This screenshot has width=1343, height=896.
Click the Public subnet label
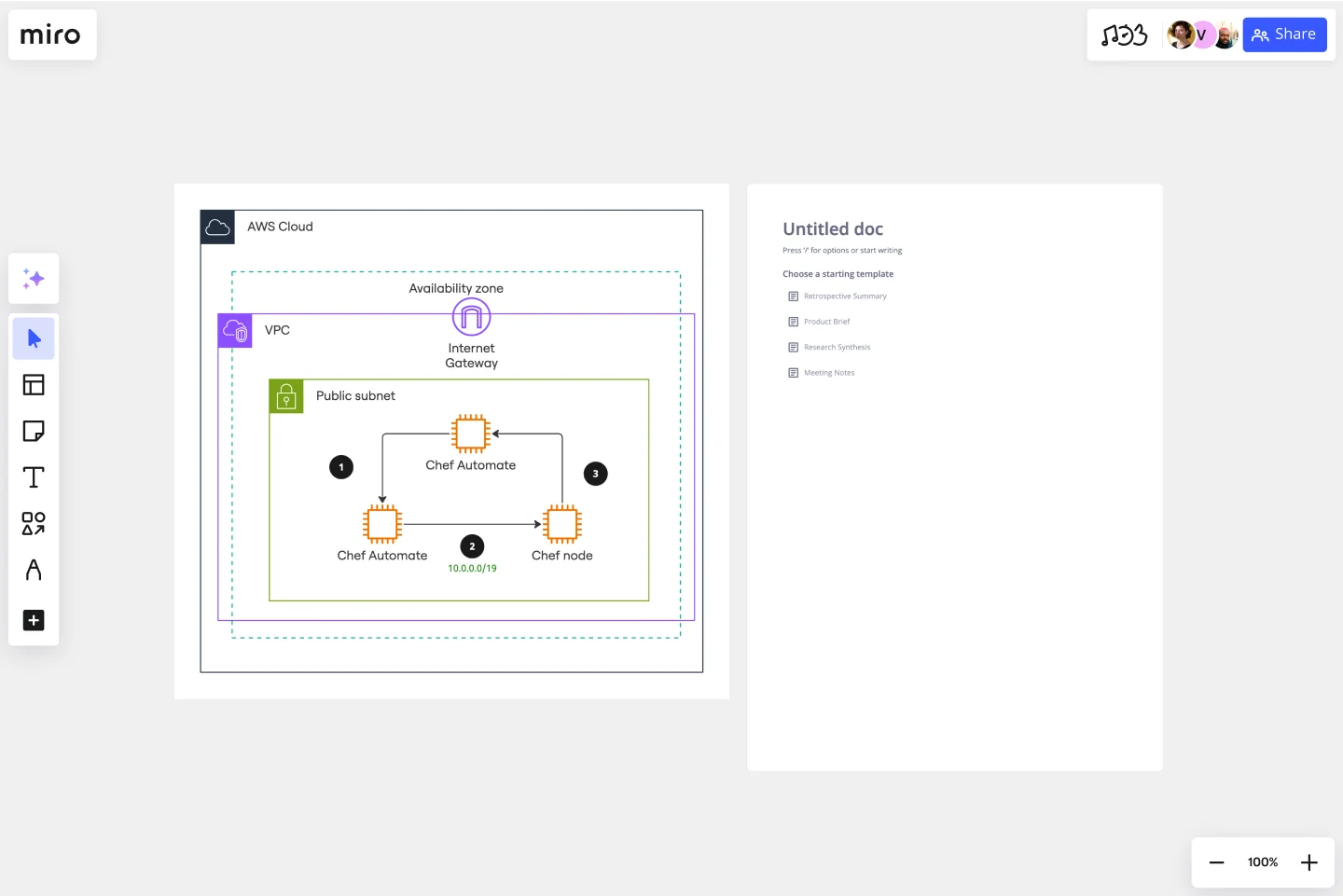pyautogui.click(x=355, y=396)
